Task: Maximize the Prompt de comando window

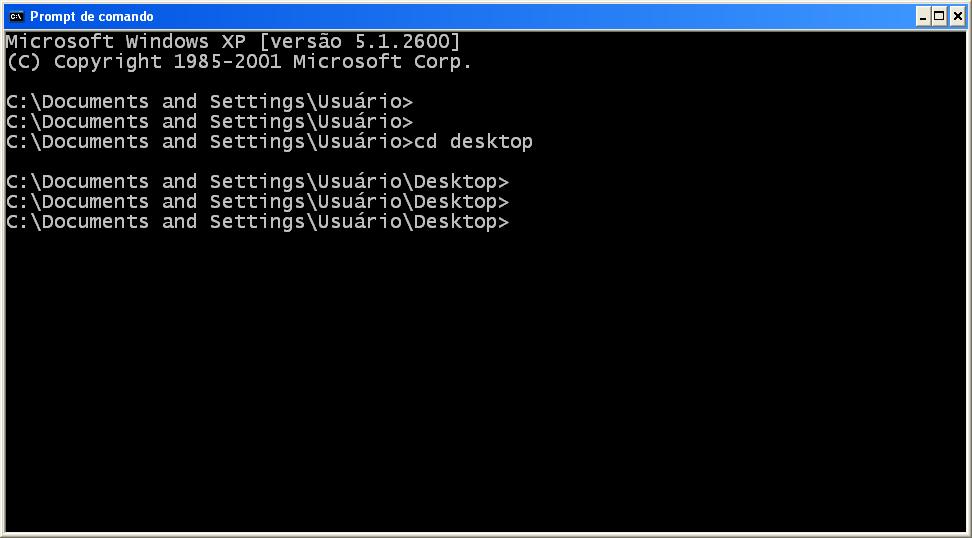Action: click(x=939, y=16)
